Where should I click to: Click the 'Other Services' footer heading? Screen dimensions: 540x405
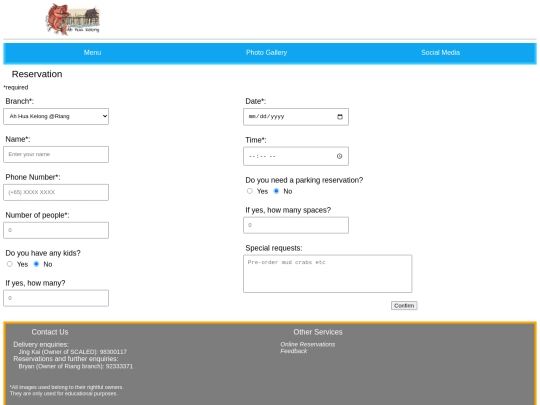tap(318, 332)
